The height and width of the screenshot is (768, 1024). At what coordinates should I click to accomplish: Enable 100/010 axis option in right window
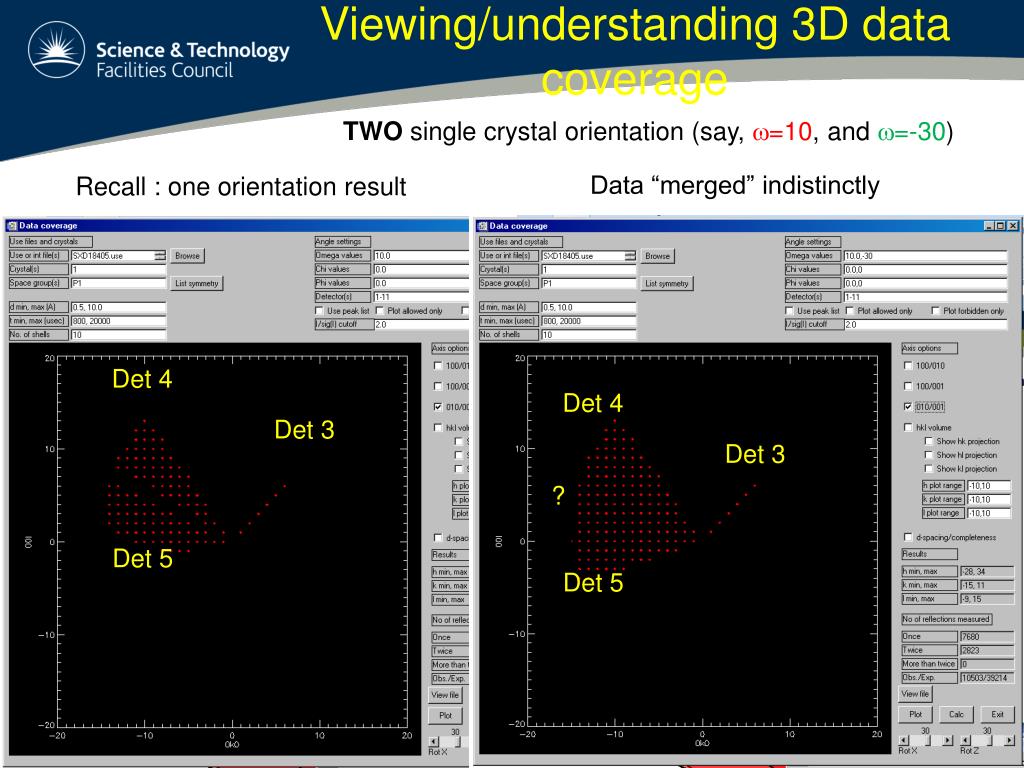coord(908,366)
